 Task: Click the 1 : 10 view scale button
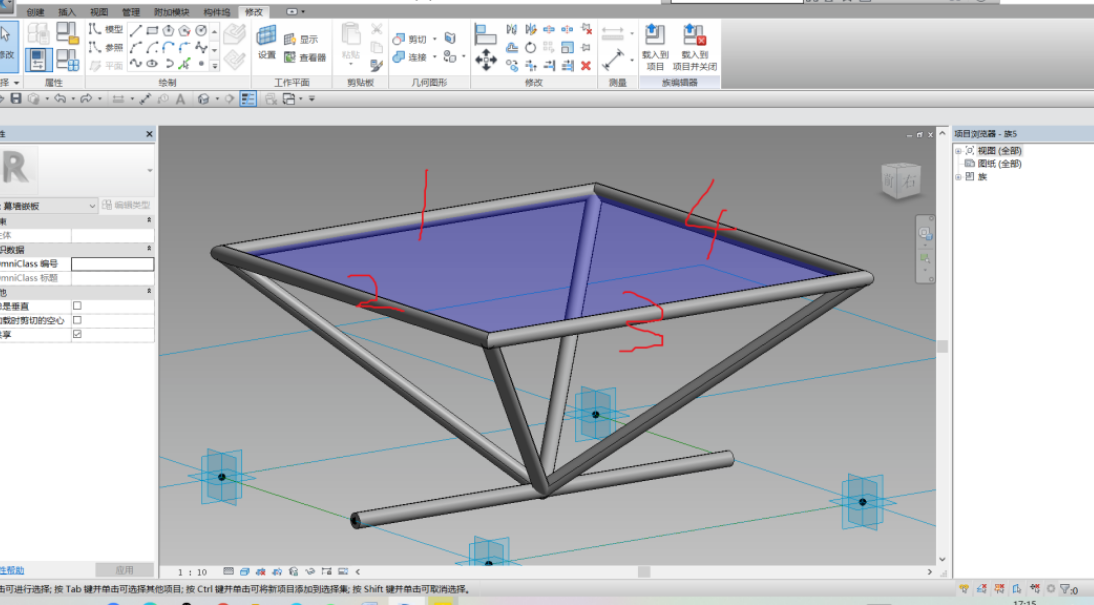(x=192, y=572)
